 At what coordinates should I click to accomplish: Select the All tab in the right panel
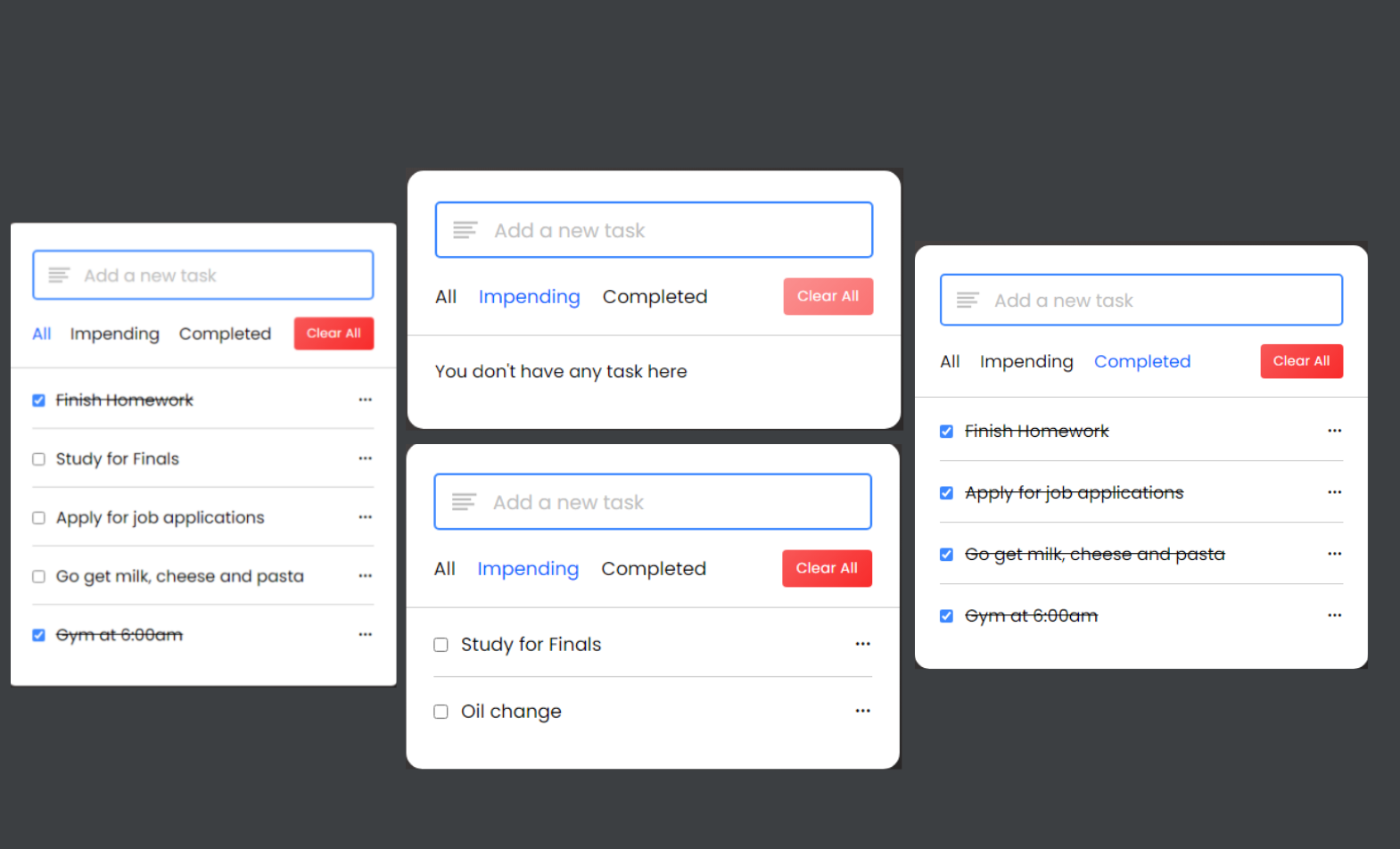tap(950, 361)
